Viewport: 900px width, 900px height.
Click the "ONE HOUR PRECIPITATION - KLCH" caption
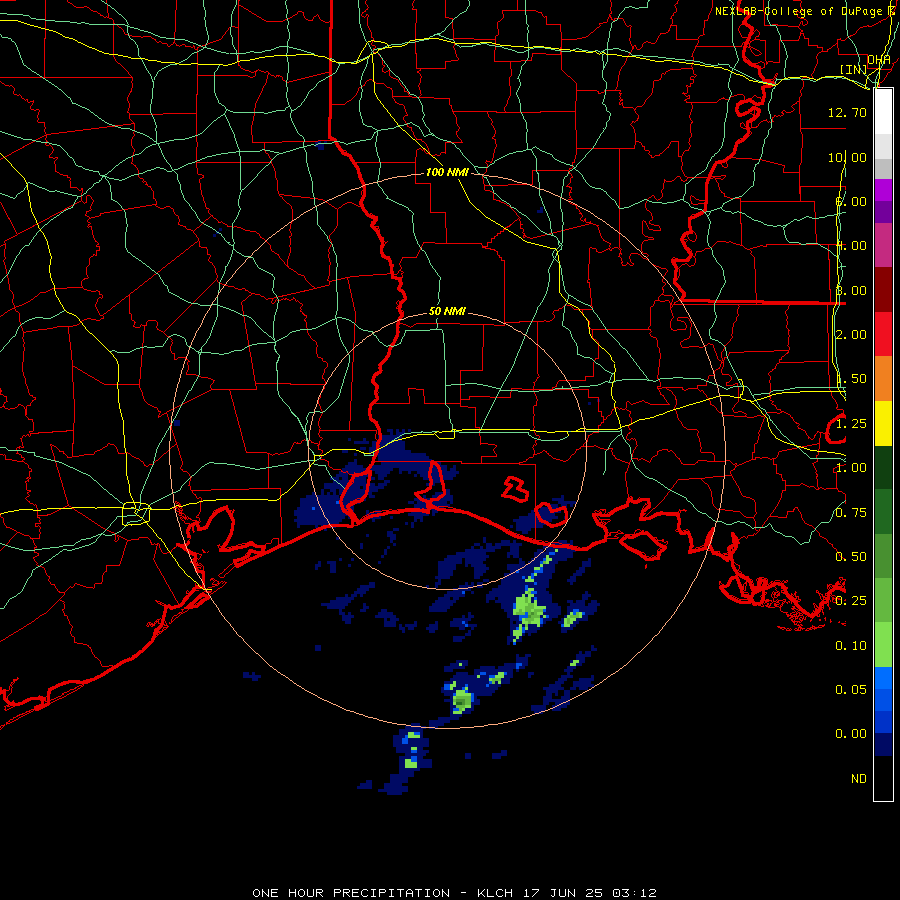(x=382, y=893)
